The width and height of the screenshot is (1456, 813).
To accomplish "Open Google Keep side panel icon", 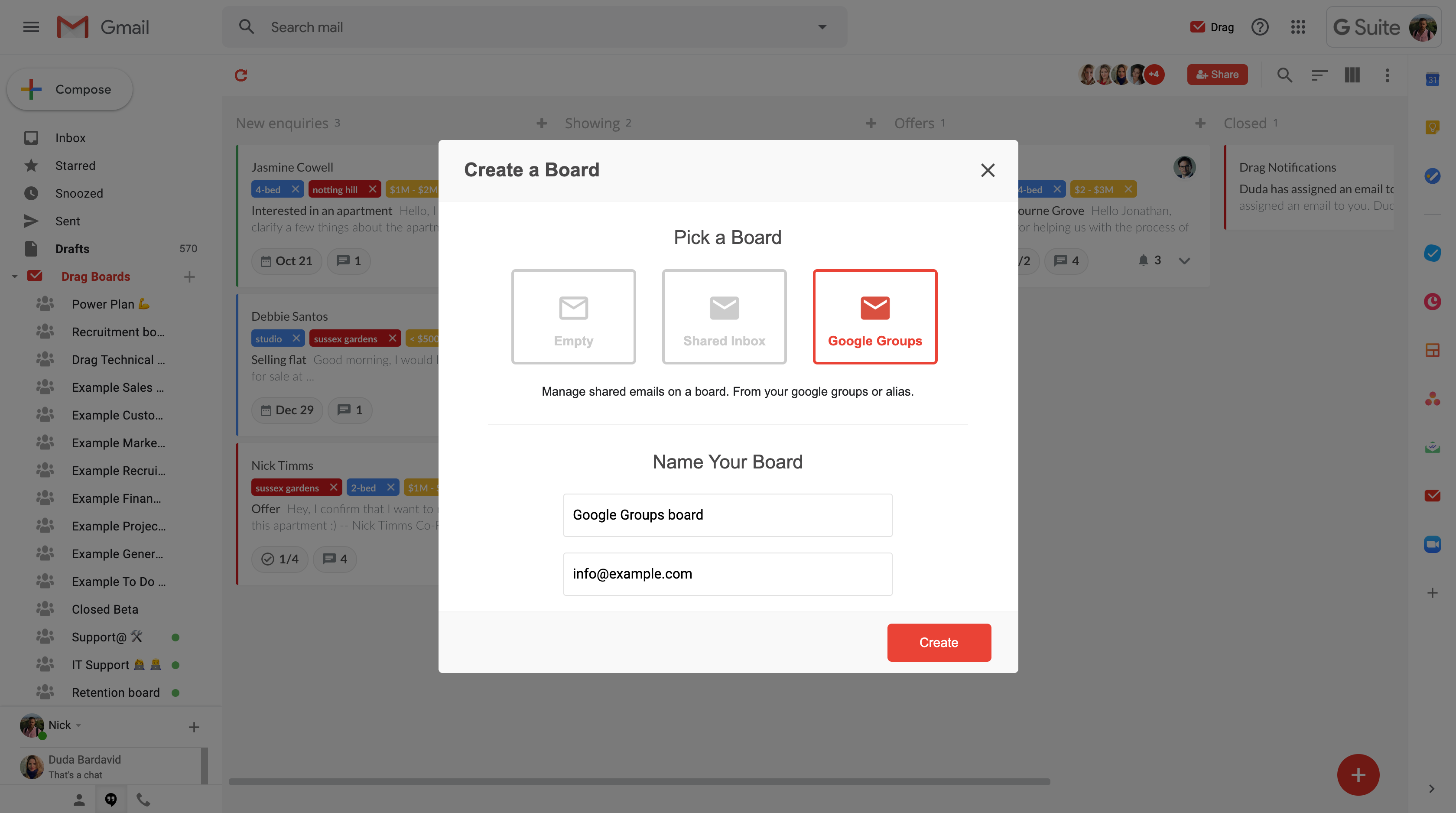I will [1432, 128].
